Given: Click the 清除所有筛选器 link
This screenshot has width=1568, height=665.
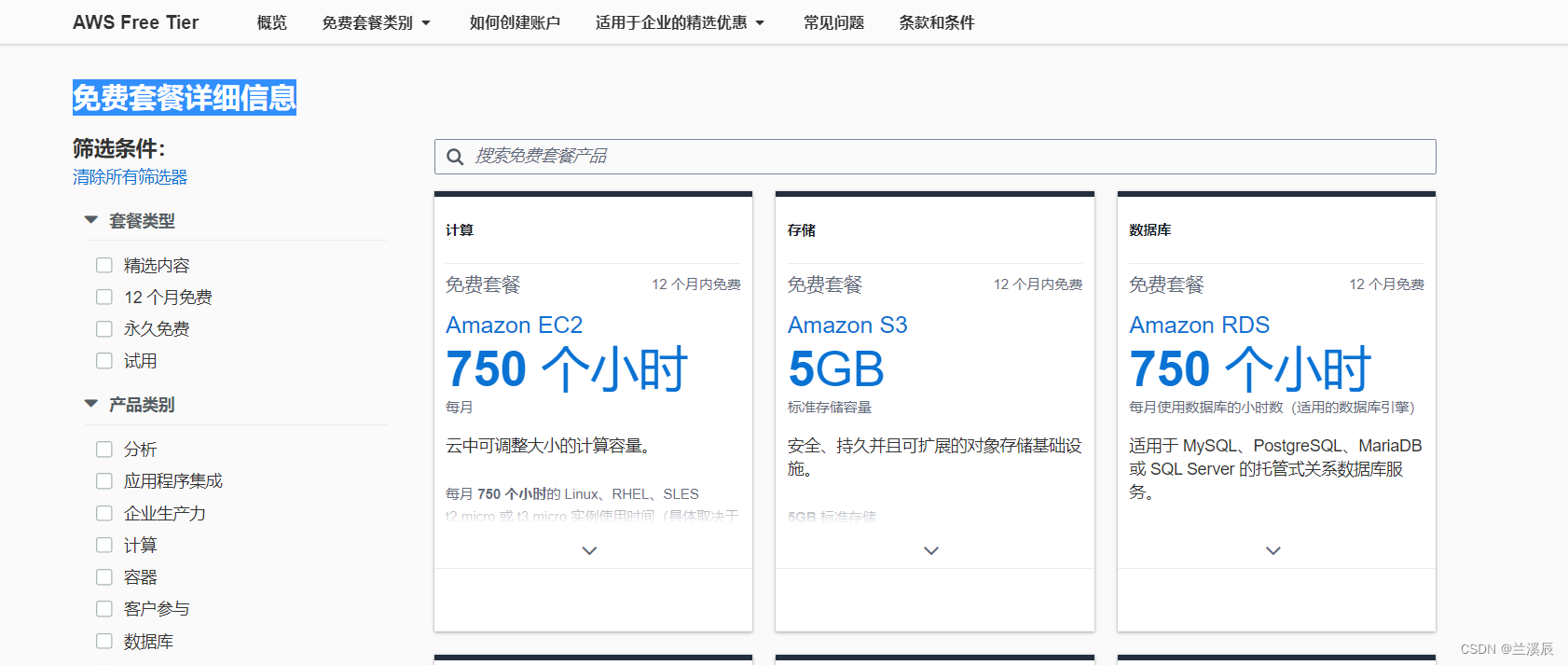Looking at the screenshot, I should 131,177.
